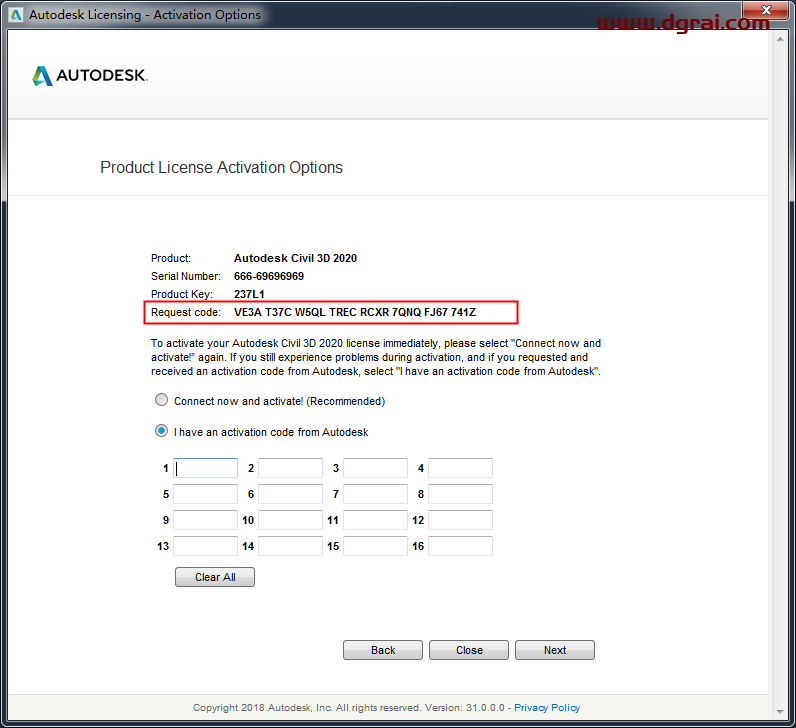796x728 pixels.
Task: Click activation code field 8
Action: point(460,494)
